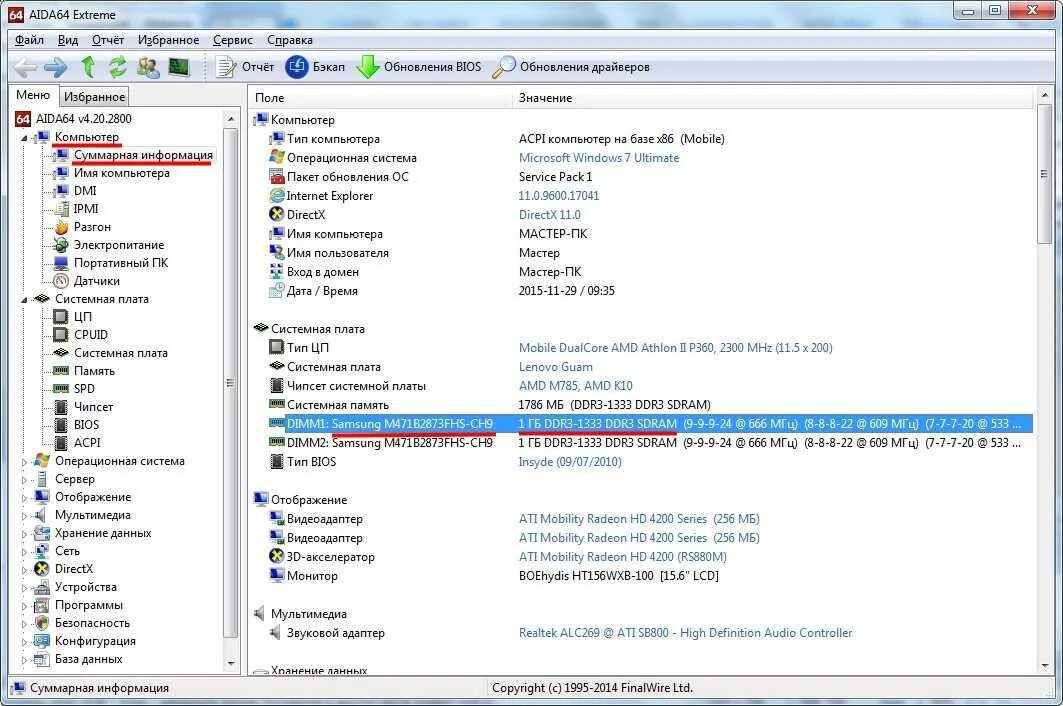Open the База данных tree item
The width and height of the screenshot is (1063, 706).
pyautogui.click(x=88, y=659)
